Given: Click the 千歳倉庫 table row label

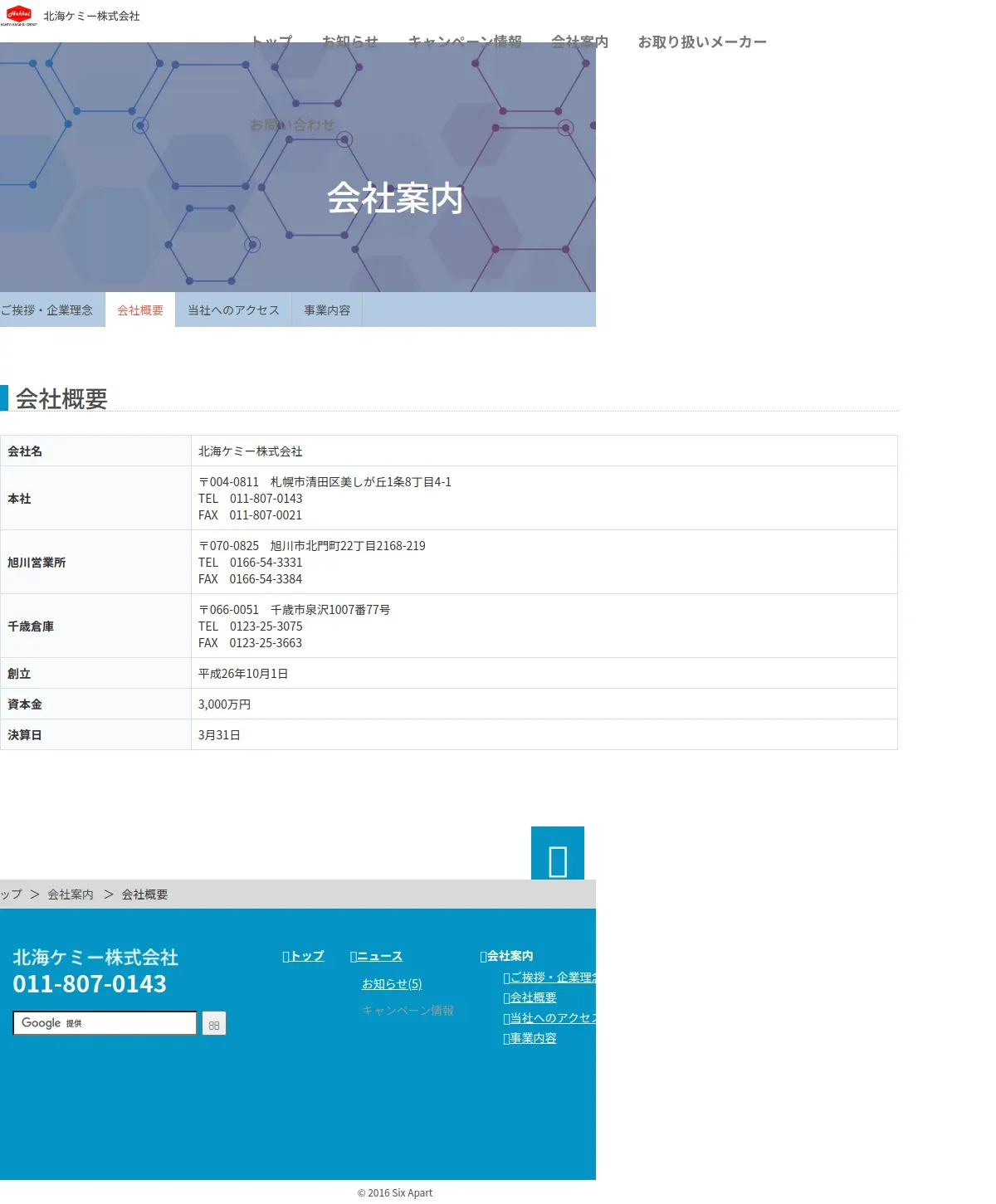Looking at the screenshot, I should point(31,626).
